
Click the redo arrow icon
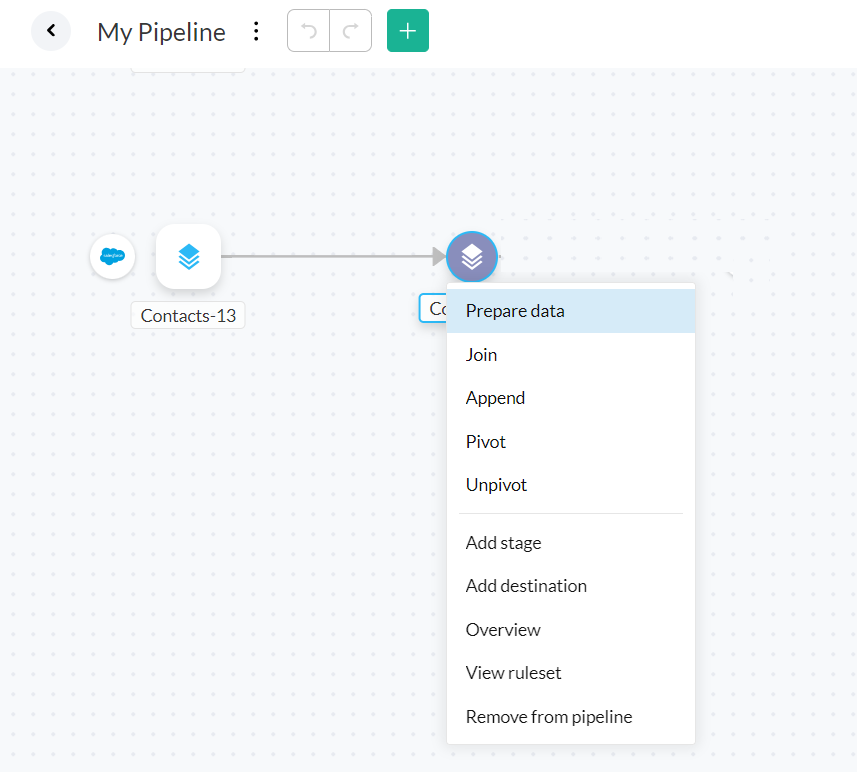point(350,31)
